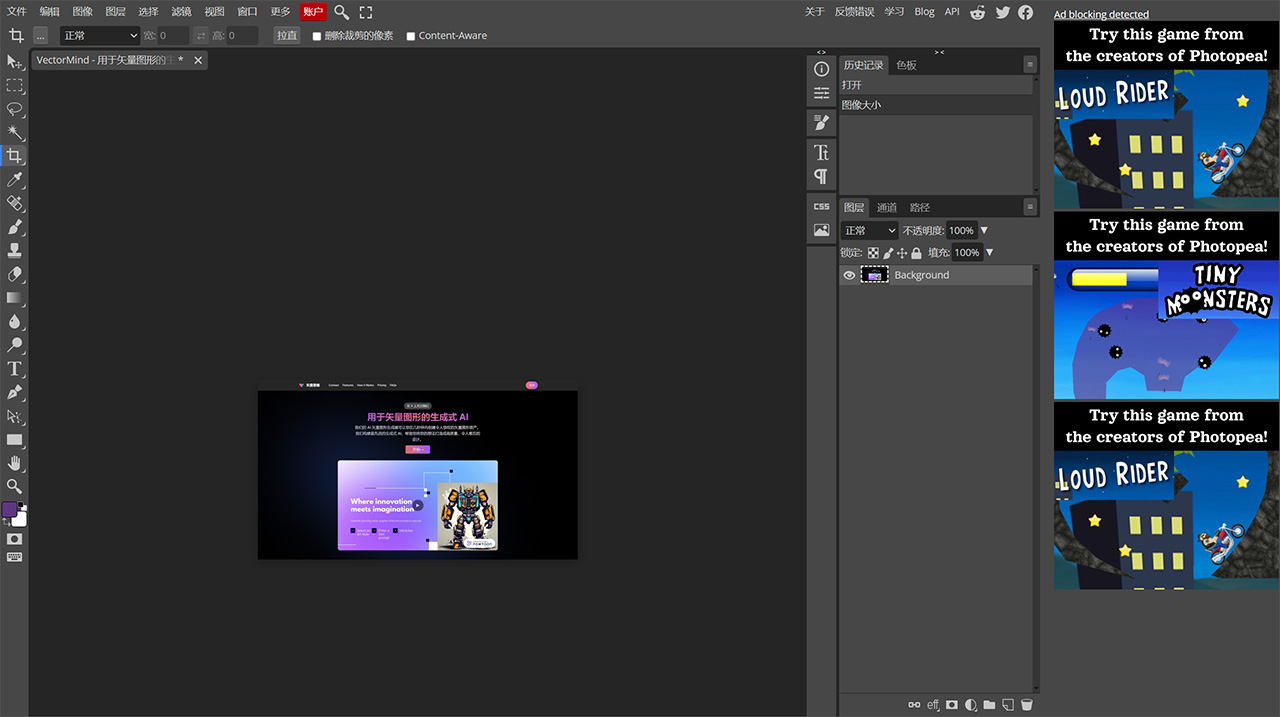This screenshot has height=717, width=1280.
Task: Enable the 删除裁剪的像素 checkbox
Action: (x=315, y=34)
